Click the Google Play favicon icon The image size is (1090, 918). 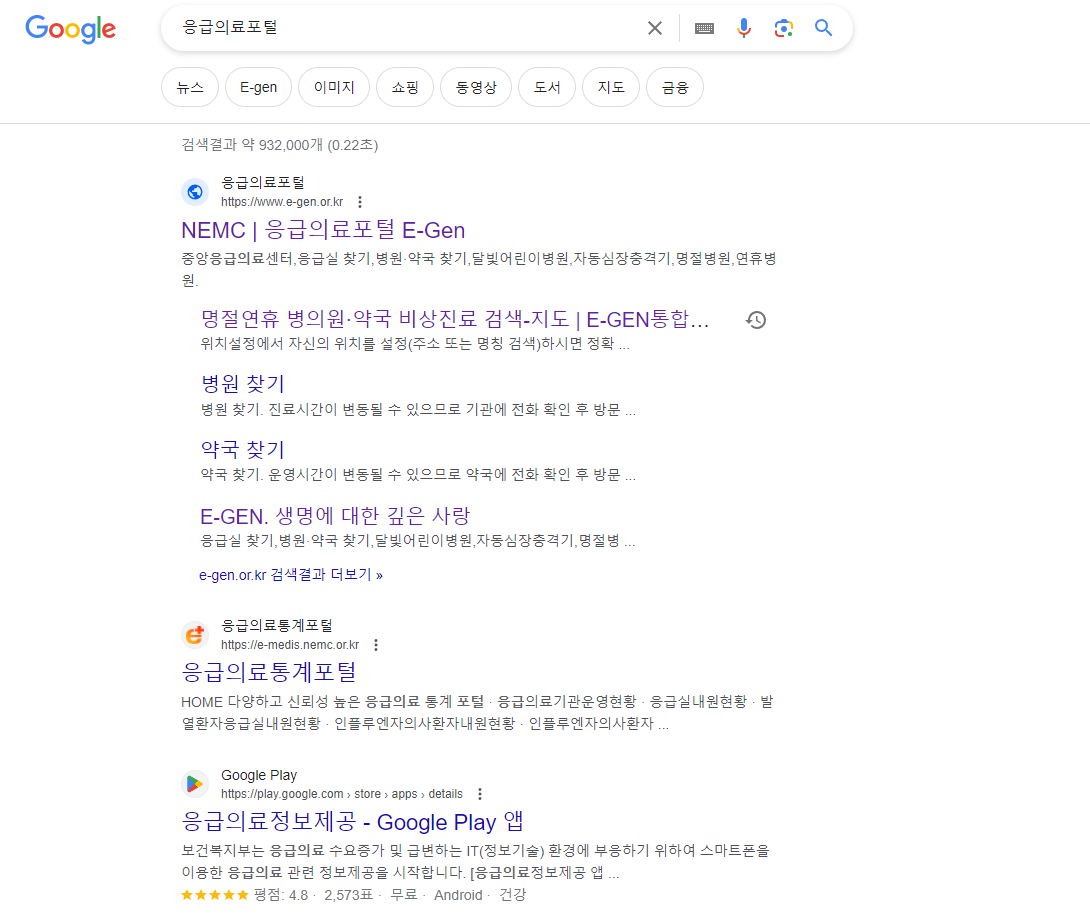click(x=195, y=784)
